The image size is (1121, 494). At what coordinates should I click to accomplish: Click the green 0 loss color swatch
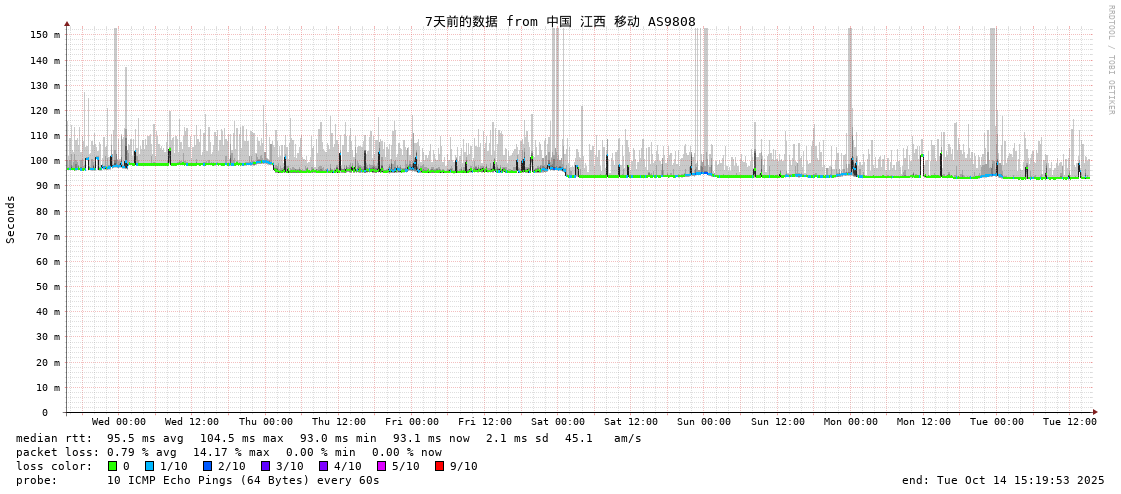pos(113,466)
